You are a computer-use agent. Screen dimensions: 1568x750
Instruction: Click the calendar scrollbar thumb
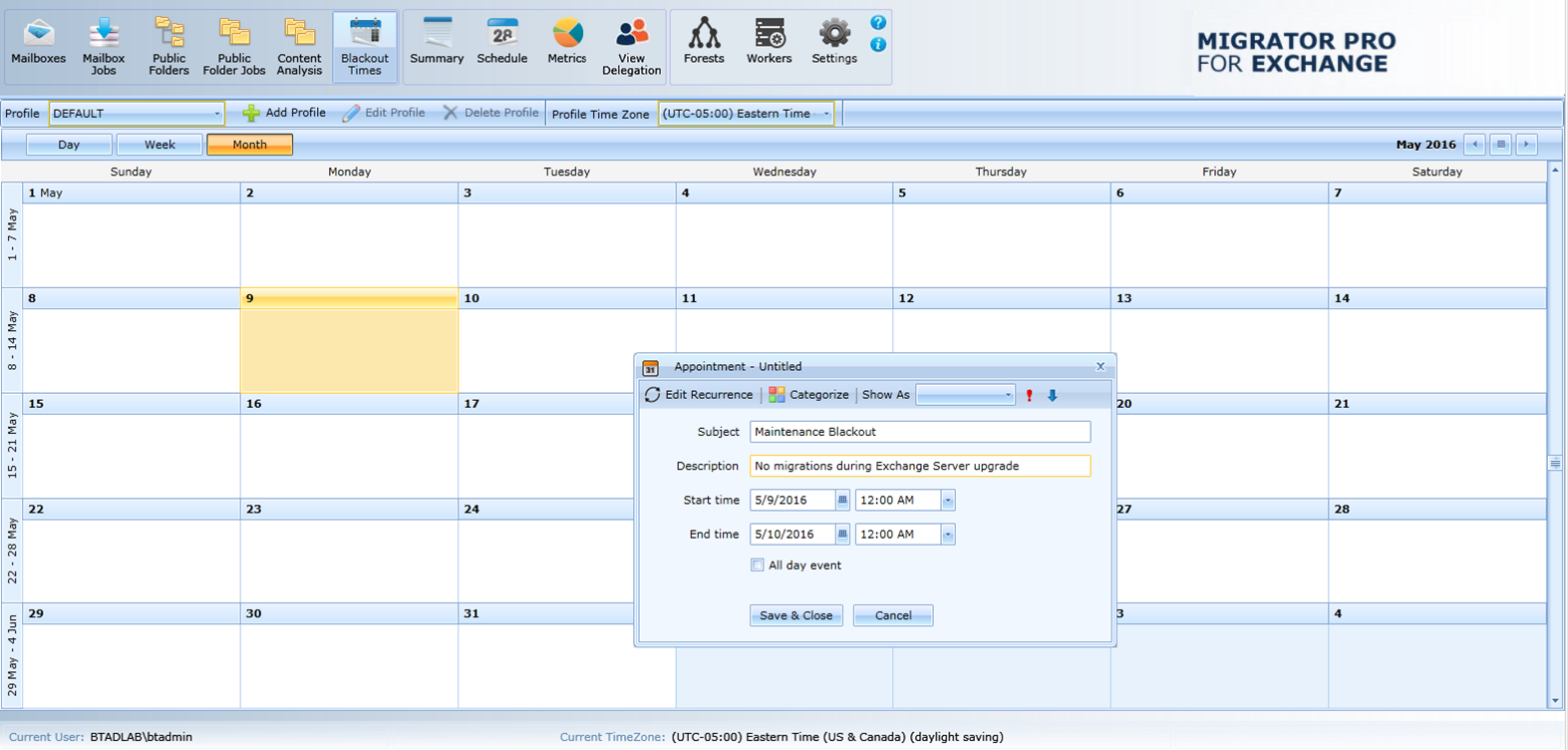point(1555,463)
